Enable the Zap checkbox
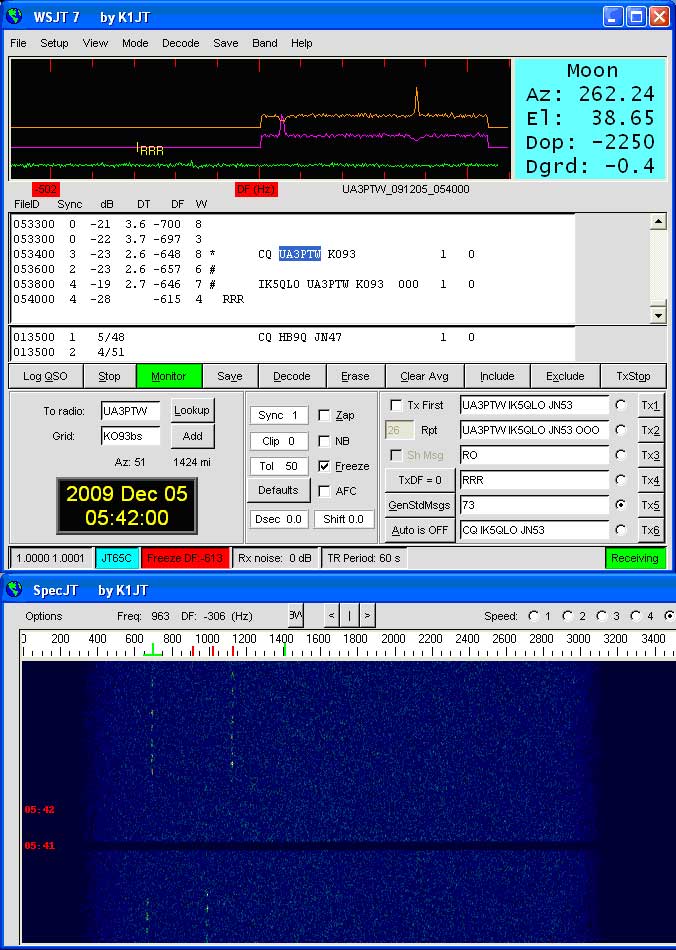The height and width of the screenshot is (950, 676). pos(325,415)
